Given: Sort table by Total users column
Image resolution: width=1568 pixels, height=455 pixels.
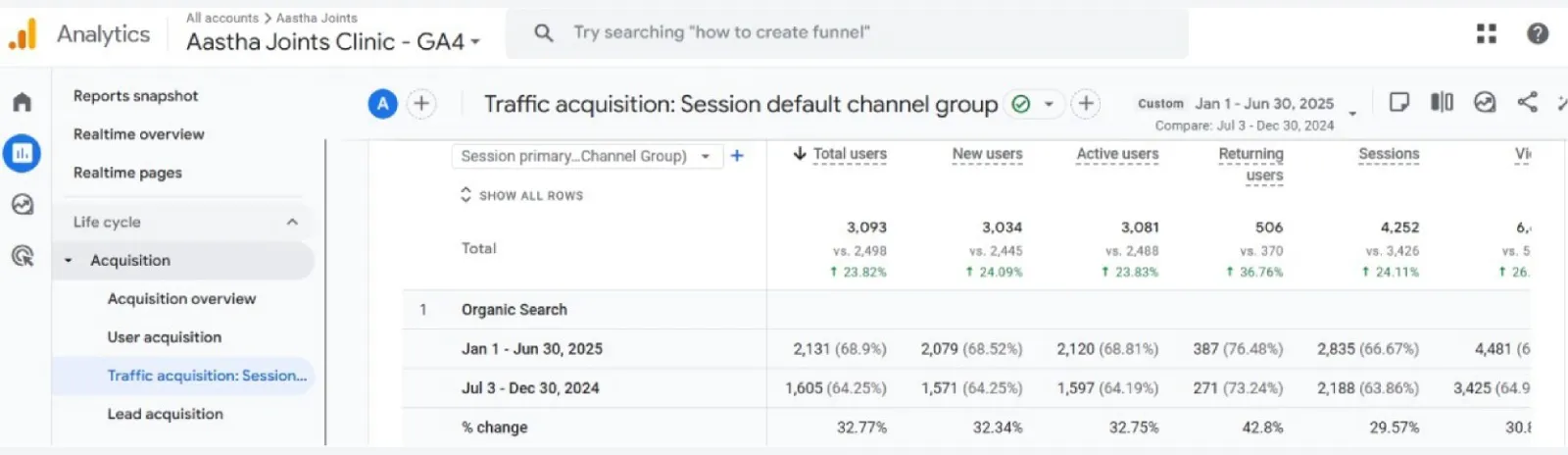Looking at the screenshot, I should point(849,154).
